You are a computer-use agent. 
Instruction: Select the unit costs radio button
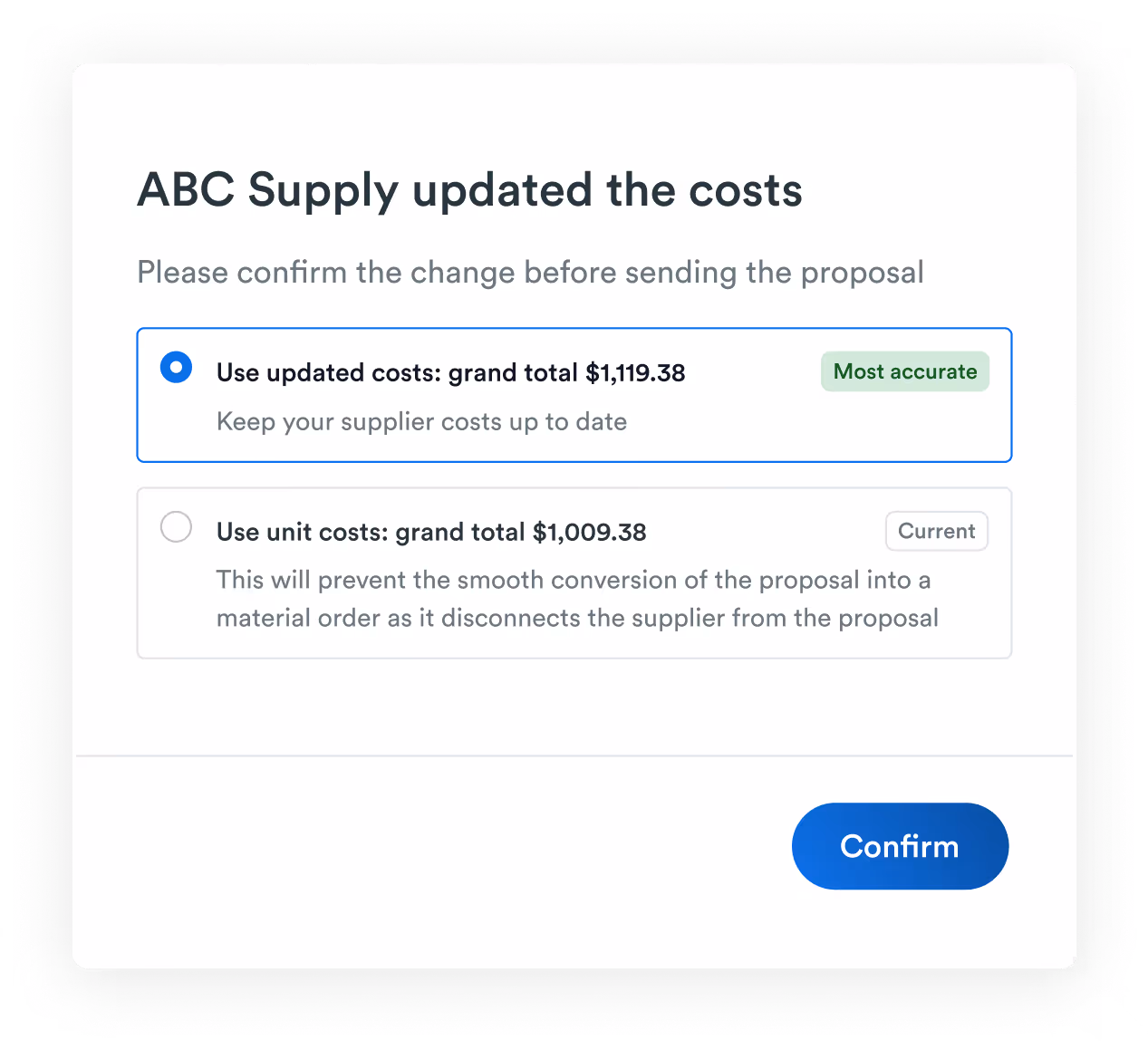pyautogui.click(x=176, y=526)
